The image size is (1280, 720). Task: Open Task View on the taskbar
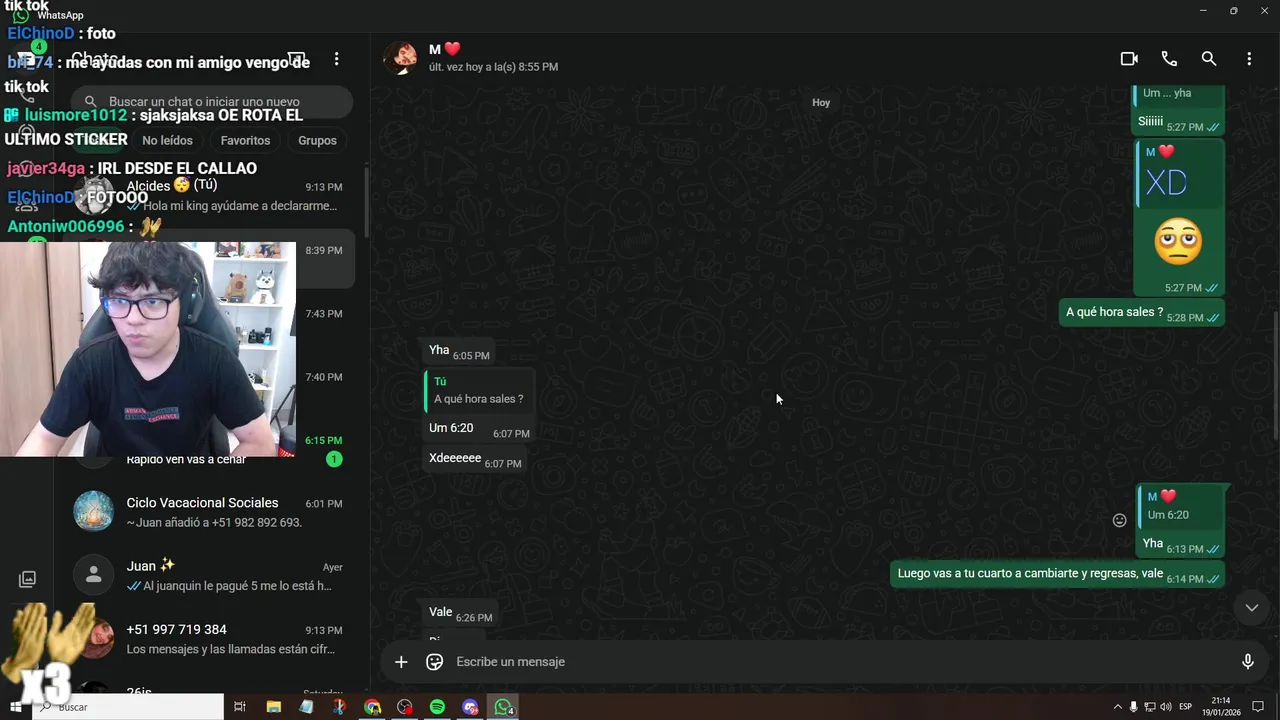239,707
